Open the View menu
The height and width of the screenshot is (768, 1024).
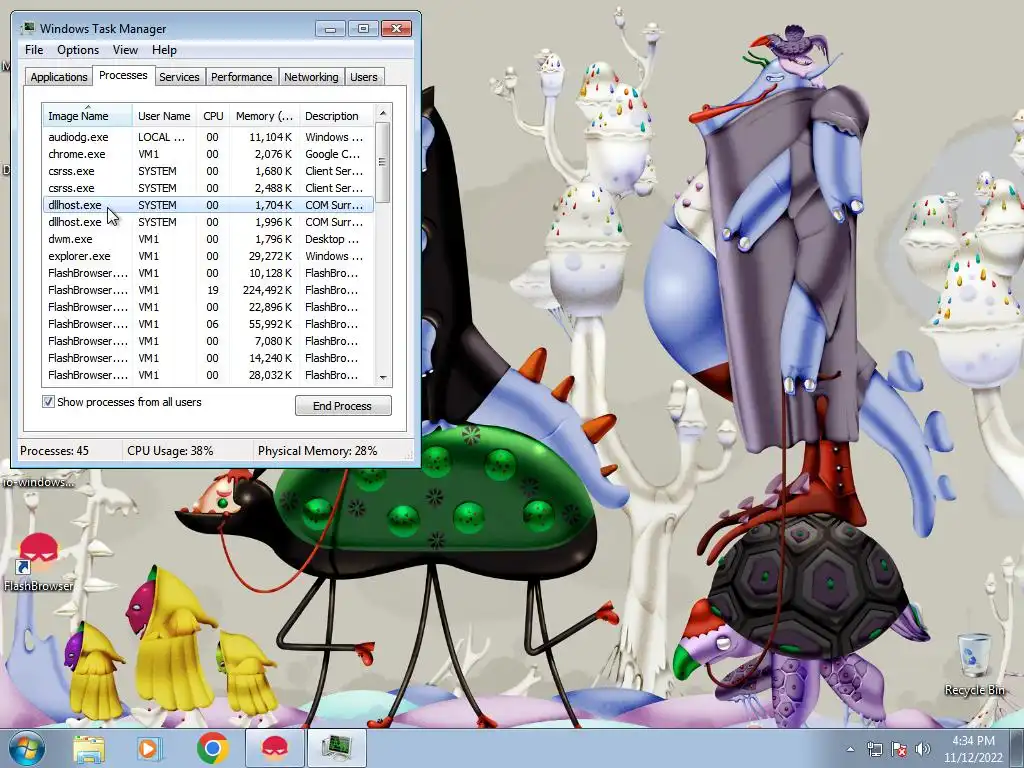[125, 50]
